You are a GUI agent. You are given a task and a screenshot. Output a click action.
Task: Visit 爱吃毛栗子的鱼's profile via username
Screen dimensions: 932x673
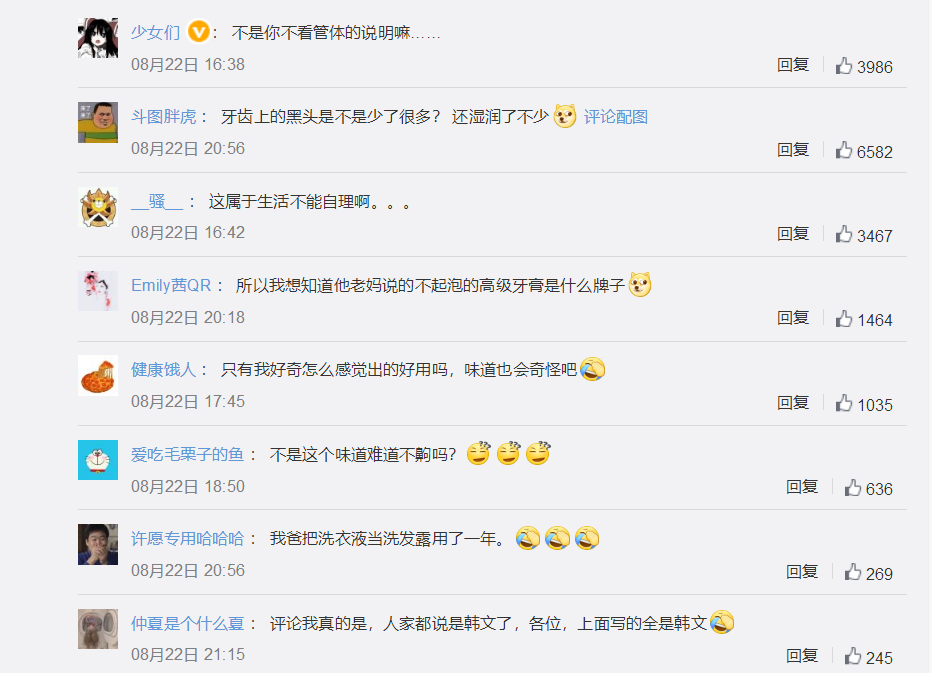[x=187, y=455]
